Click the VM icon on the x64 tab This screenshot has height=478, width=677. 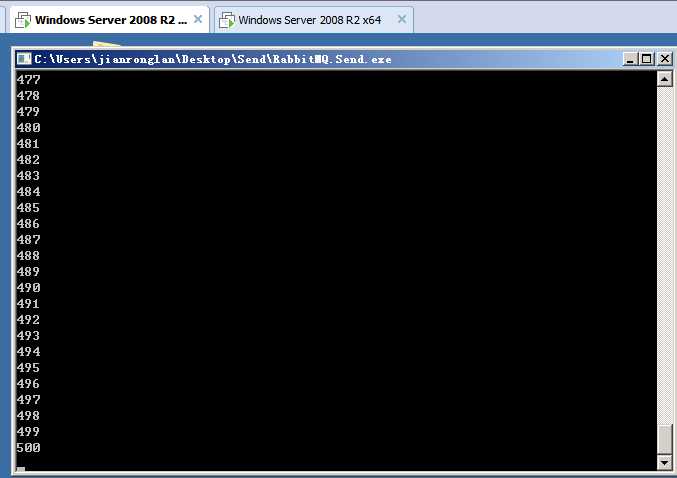(x=227, y=20)
